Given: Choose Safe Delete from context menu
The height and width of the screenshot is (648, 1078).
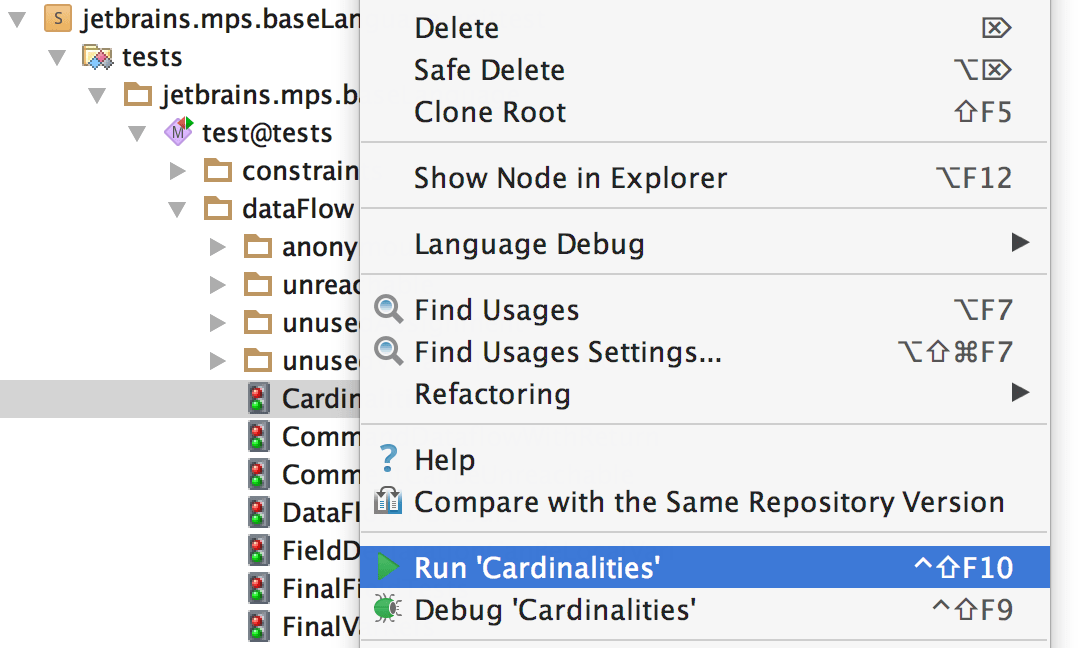Looking at the screenshot, I should [x=489, y=70].
